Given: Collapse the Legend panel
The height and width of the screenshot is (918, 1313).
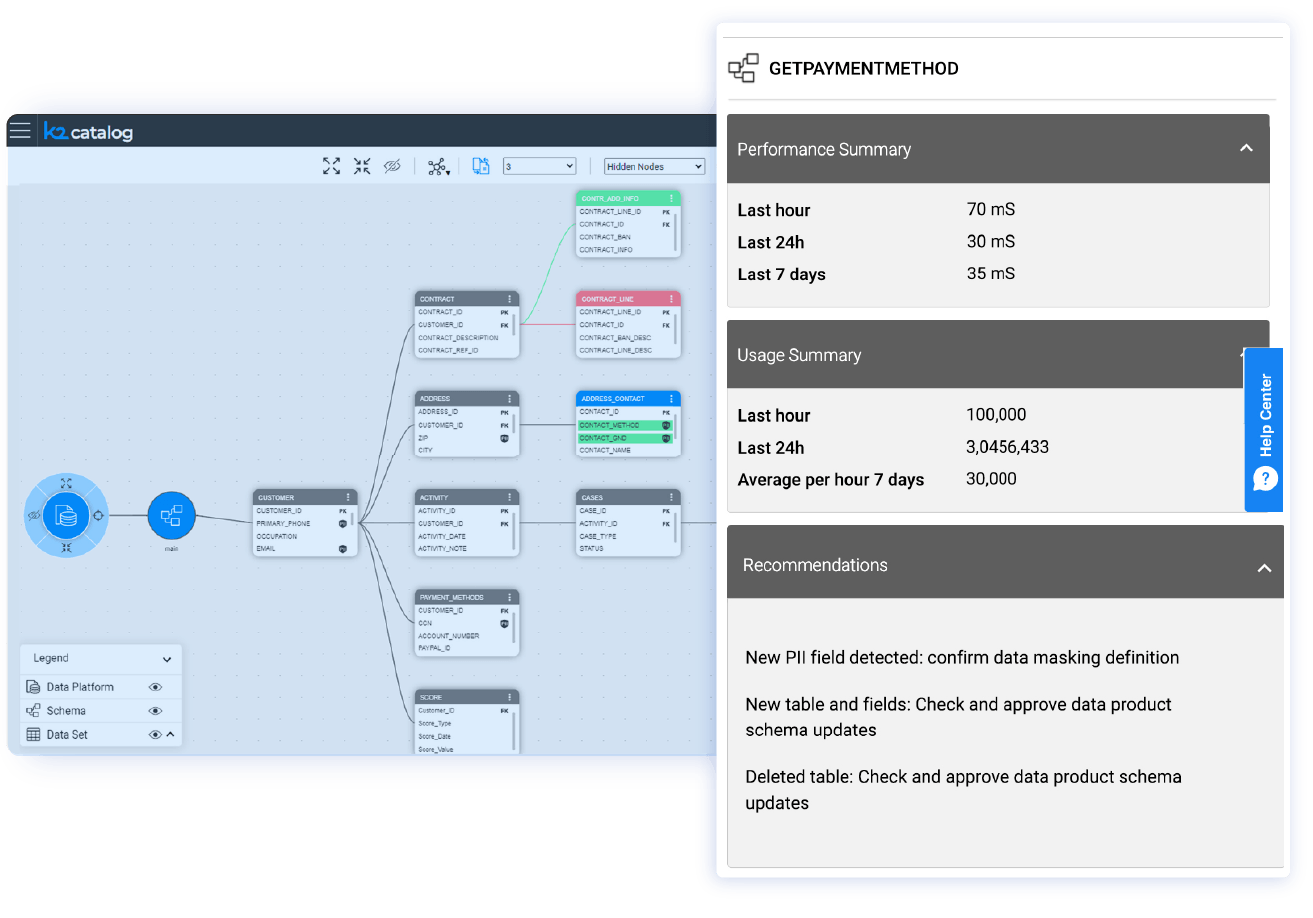Looking at the screenshot, I should coord(167,659).
